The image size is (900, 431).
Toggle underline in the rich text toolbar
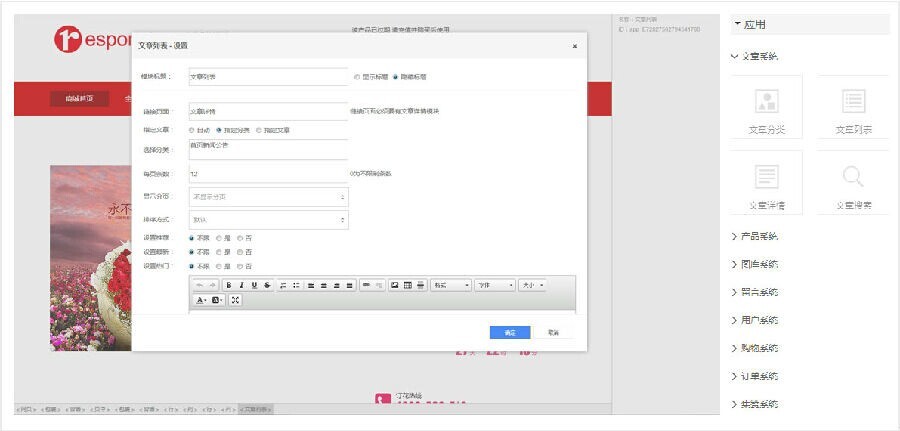pos(254,285)
